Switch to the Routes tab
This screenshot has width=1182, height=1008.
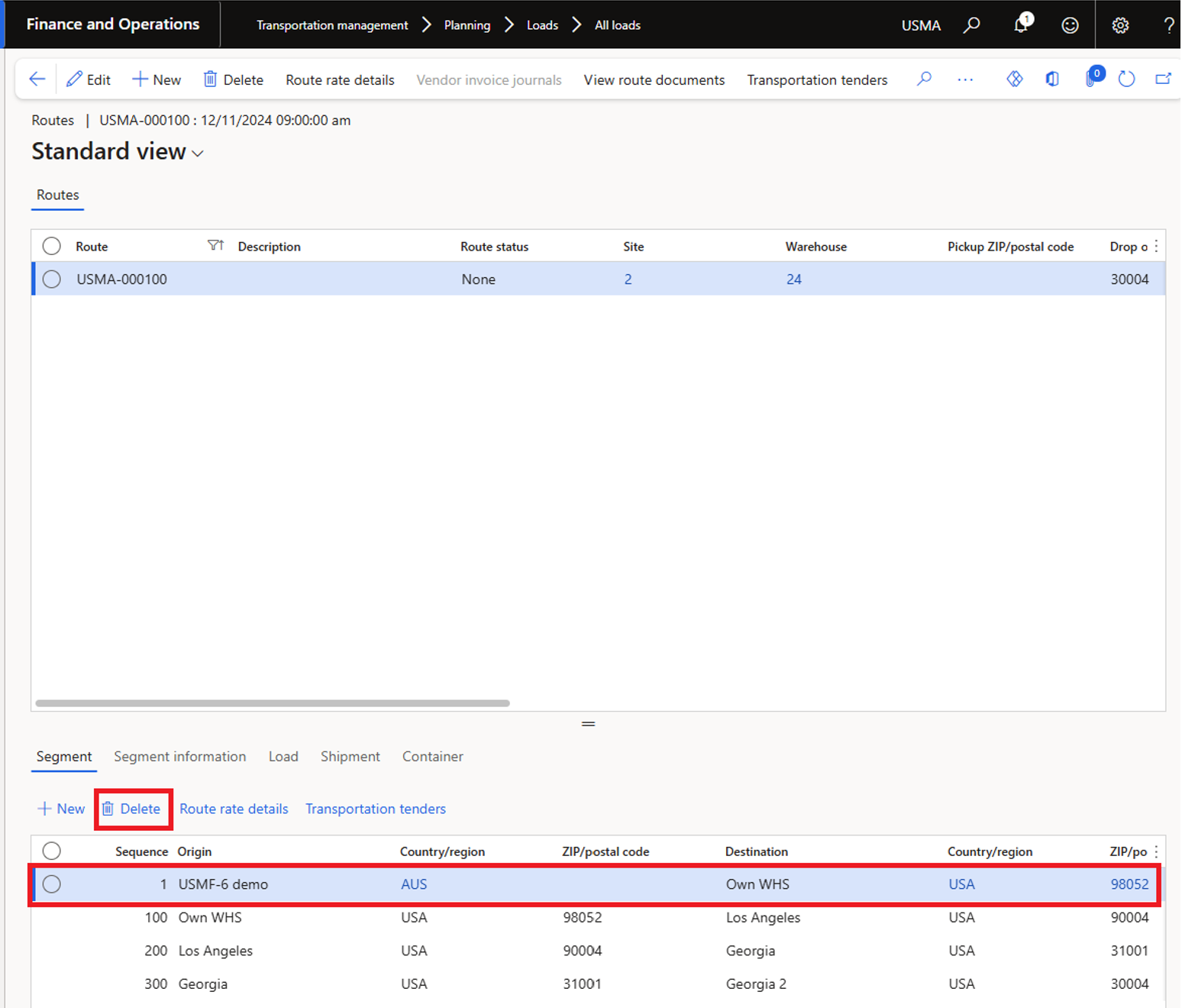[x=58, y=195]
